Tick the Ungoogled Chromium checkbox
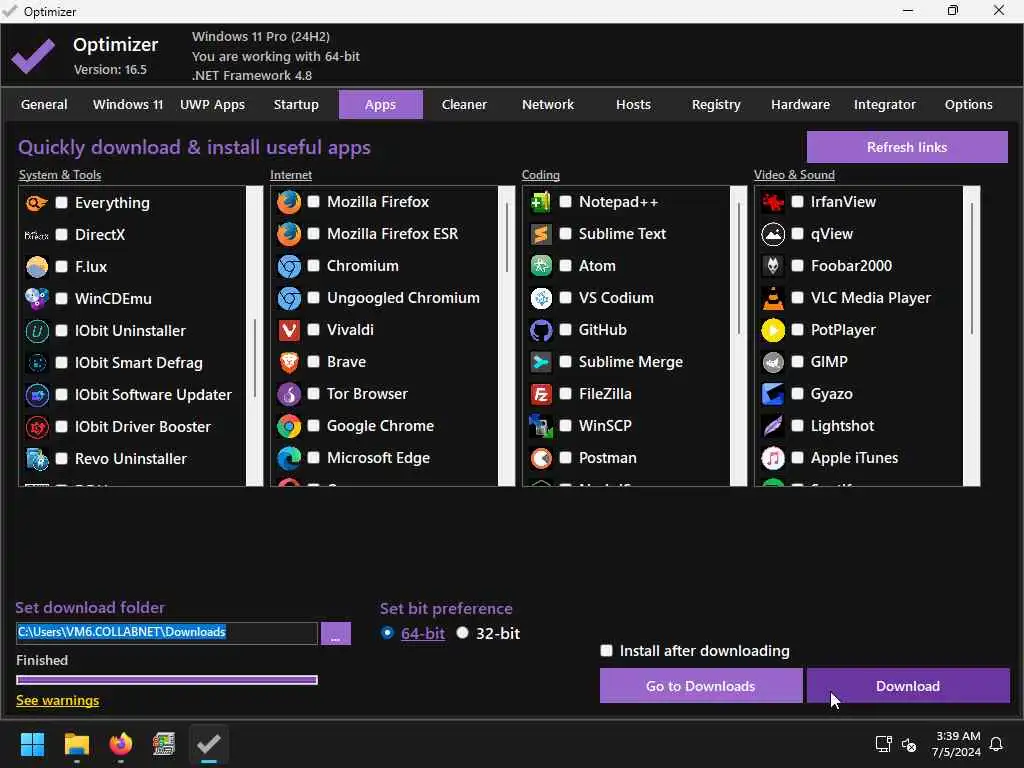 click(313, 298)
